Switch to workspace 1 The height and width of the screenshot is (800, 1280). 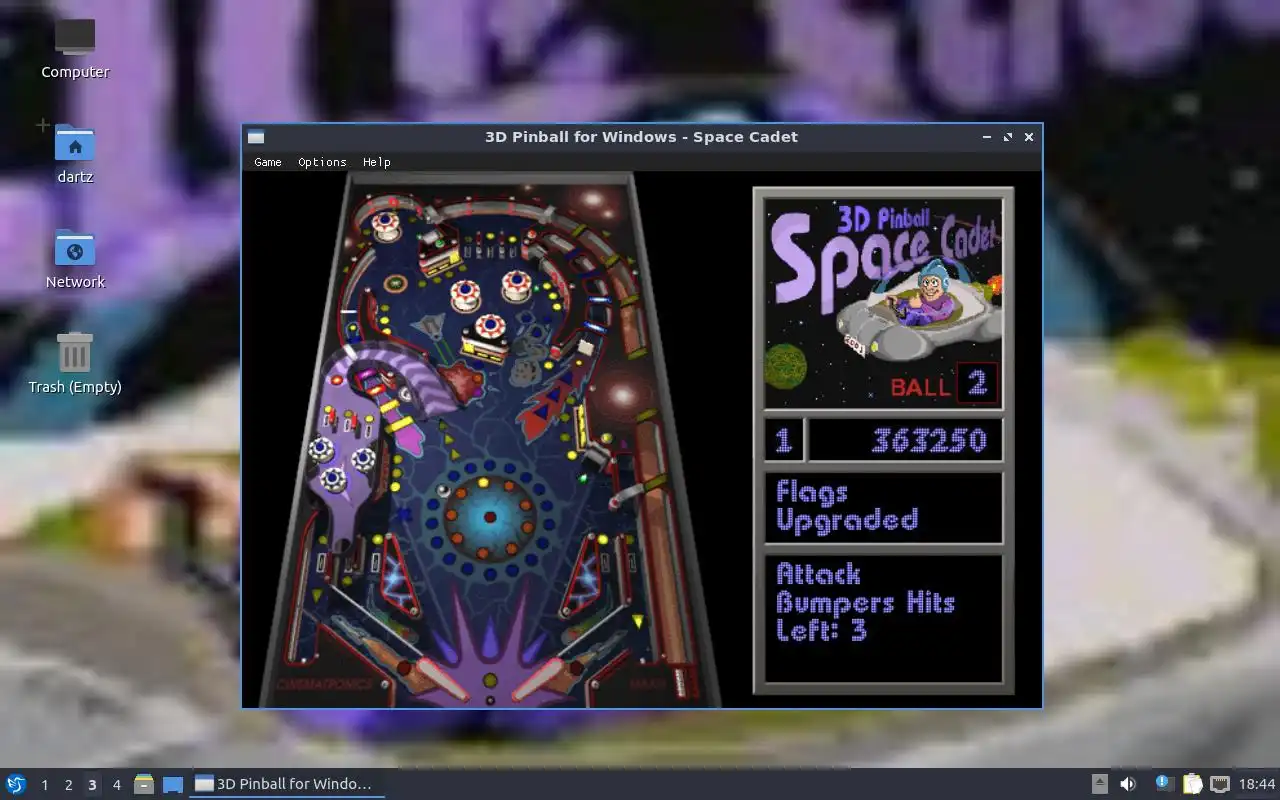click(x=44, y=785)
